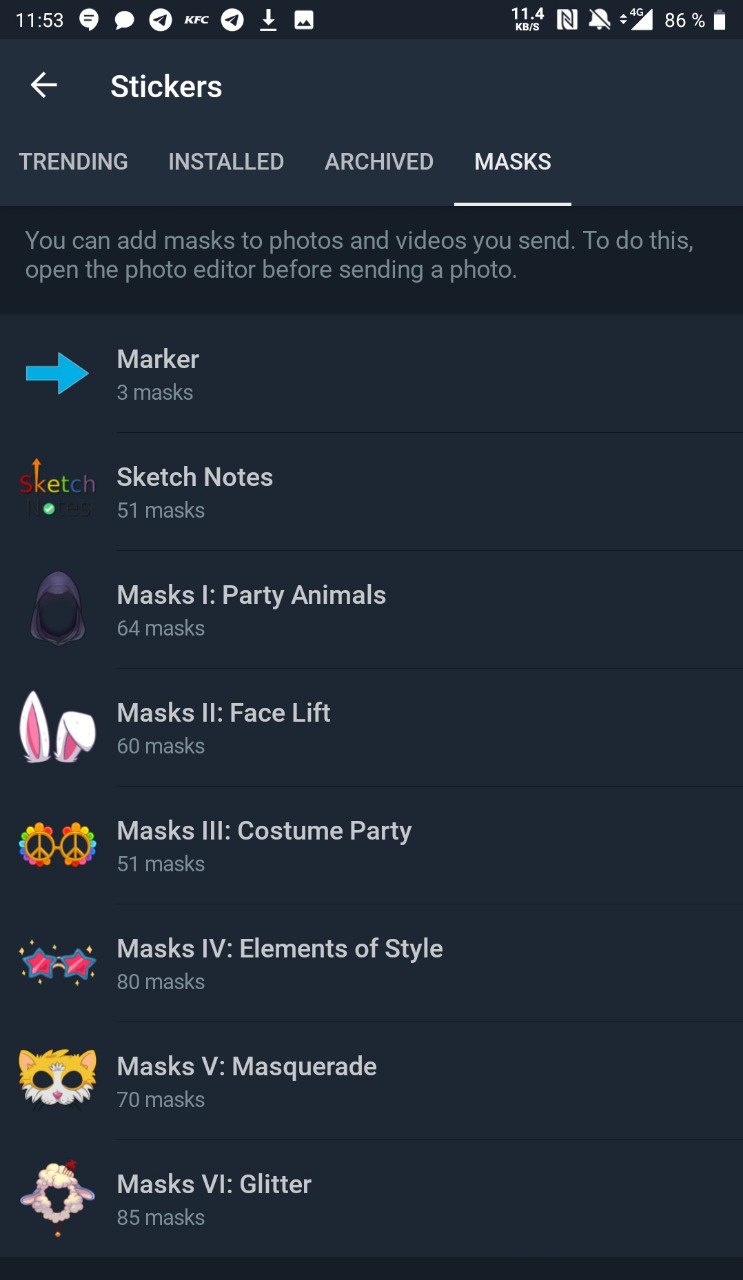
Task: Tap the star sunglasses Elements of Style icon
Action: [x=57, y=963]
